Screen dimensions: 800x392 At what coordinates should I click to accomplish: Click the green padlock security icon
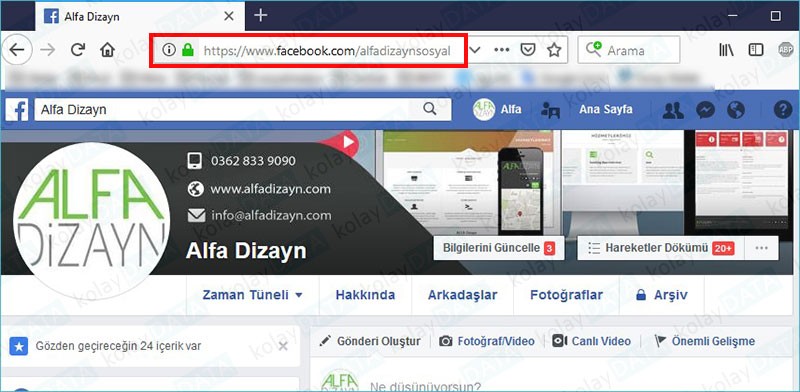pyautogui.click(x=188, y=50)
